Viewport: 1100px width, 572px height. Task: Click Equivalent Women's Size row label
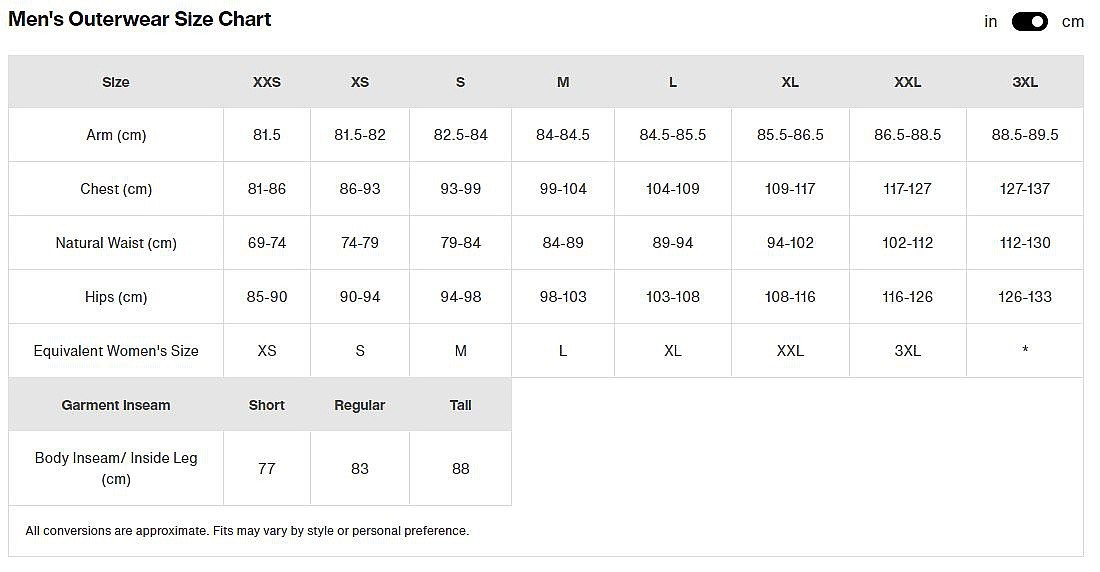click(116, 351)
